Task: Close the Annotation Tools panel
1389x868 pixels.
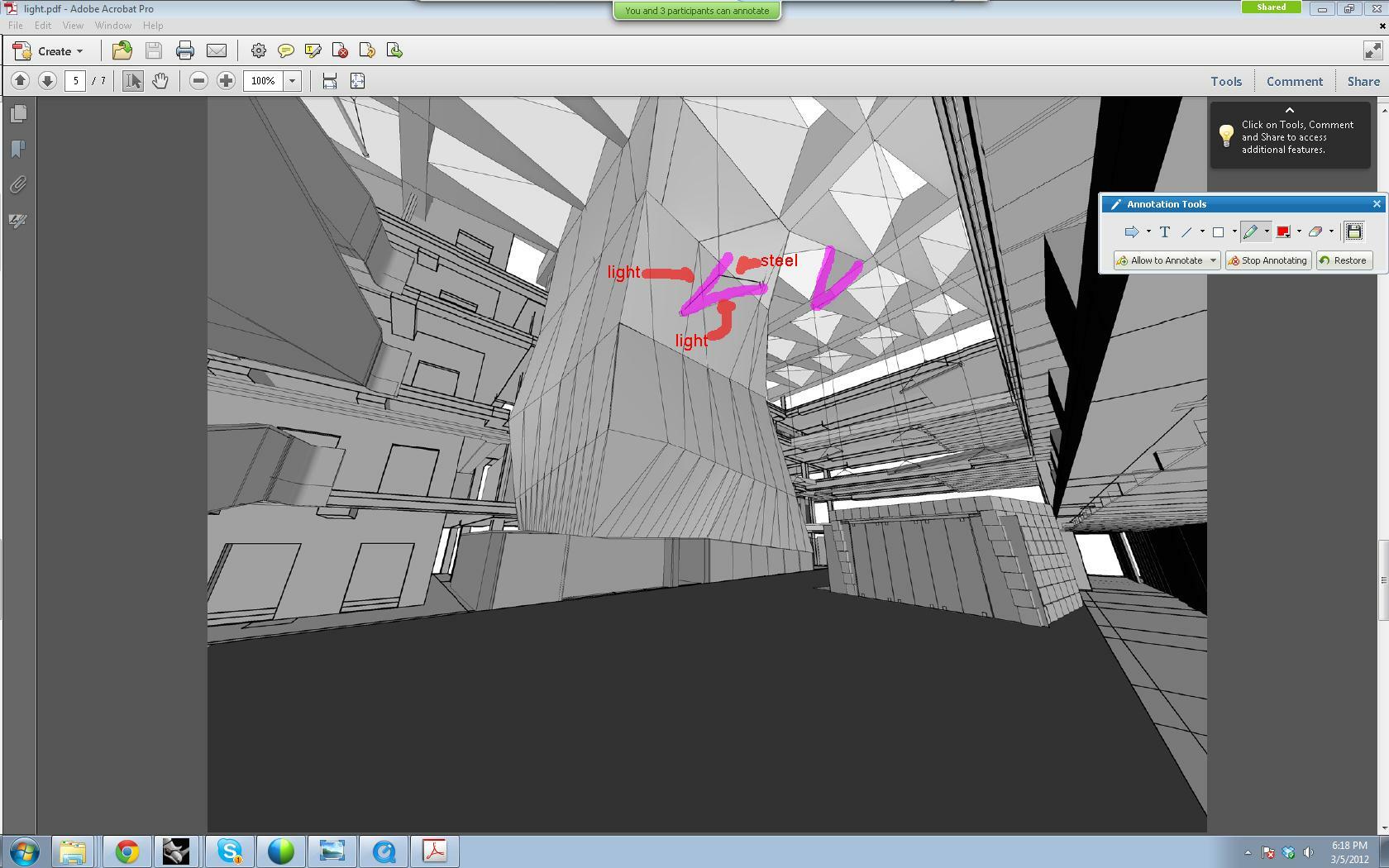Action: 1377,204
